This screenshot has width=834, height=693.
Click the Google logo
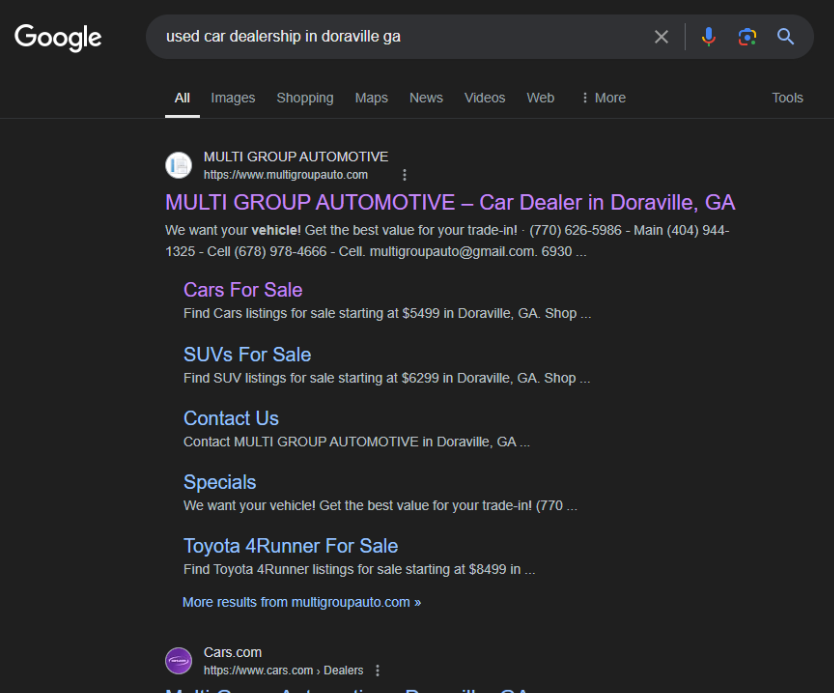[58, 37]
